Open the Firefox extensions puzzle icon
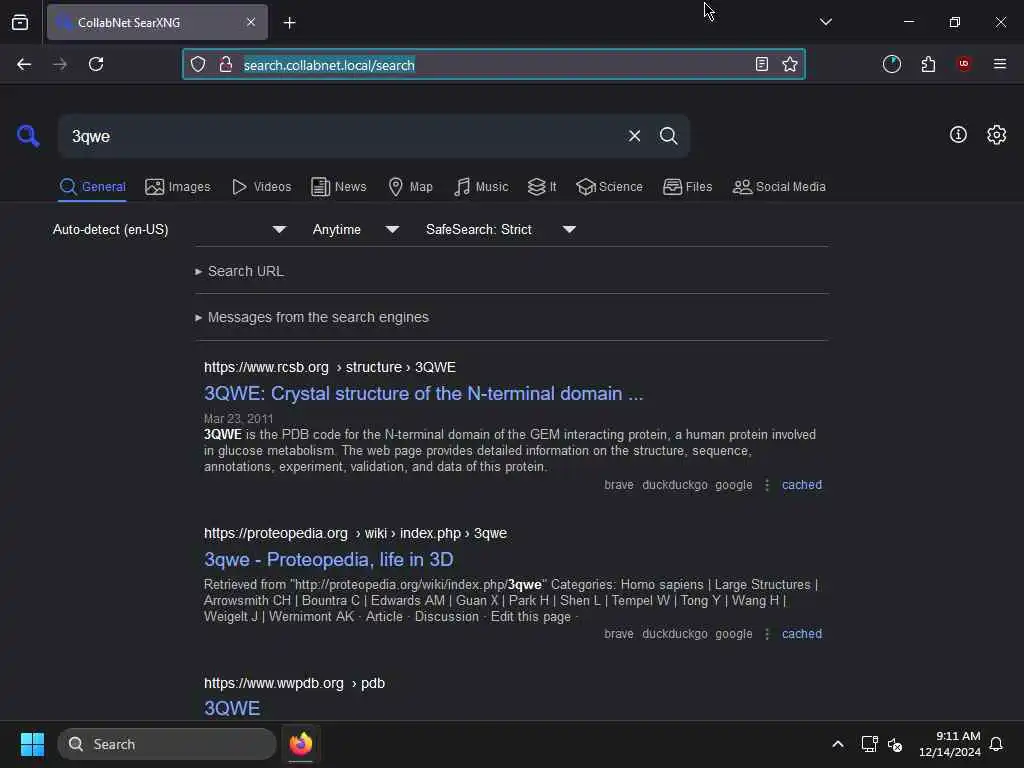The height and width of the screenshot is (768, 1024). [928, 64]
